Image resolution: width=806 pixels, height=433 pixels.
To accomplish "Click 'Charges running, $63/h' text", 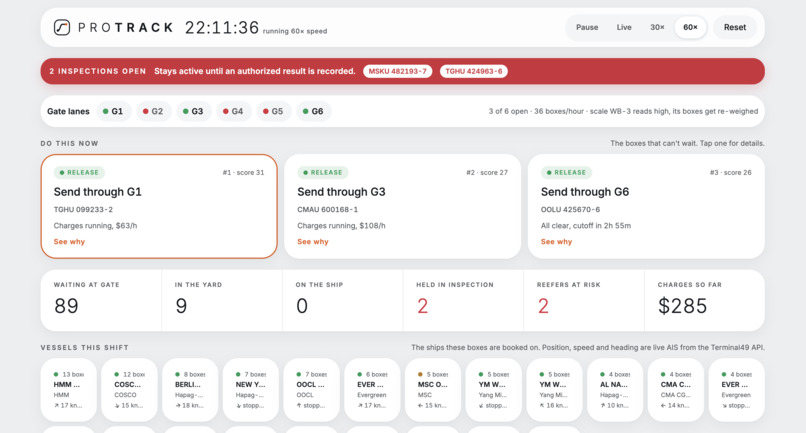I will click(95, 226).
